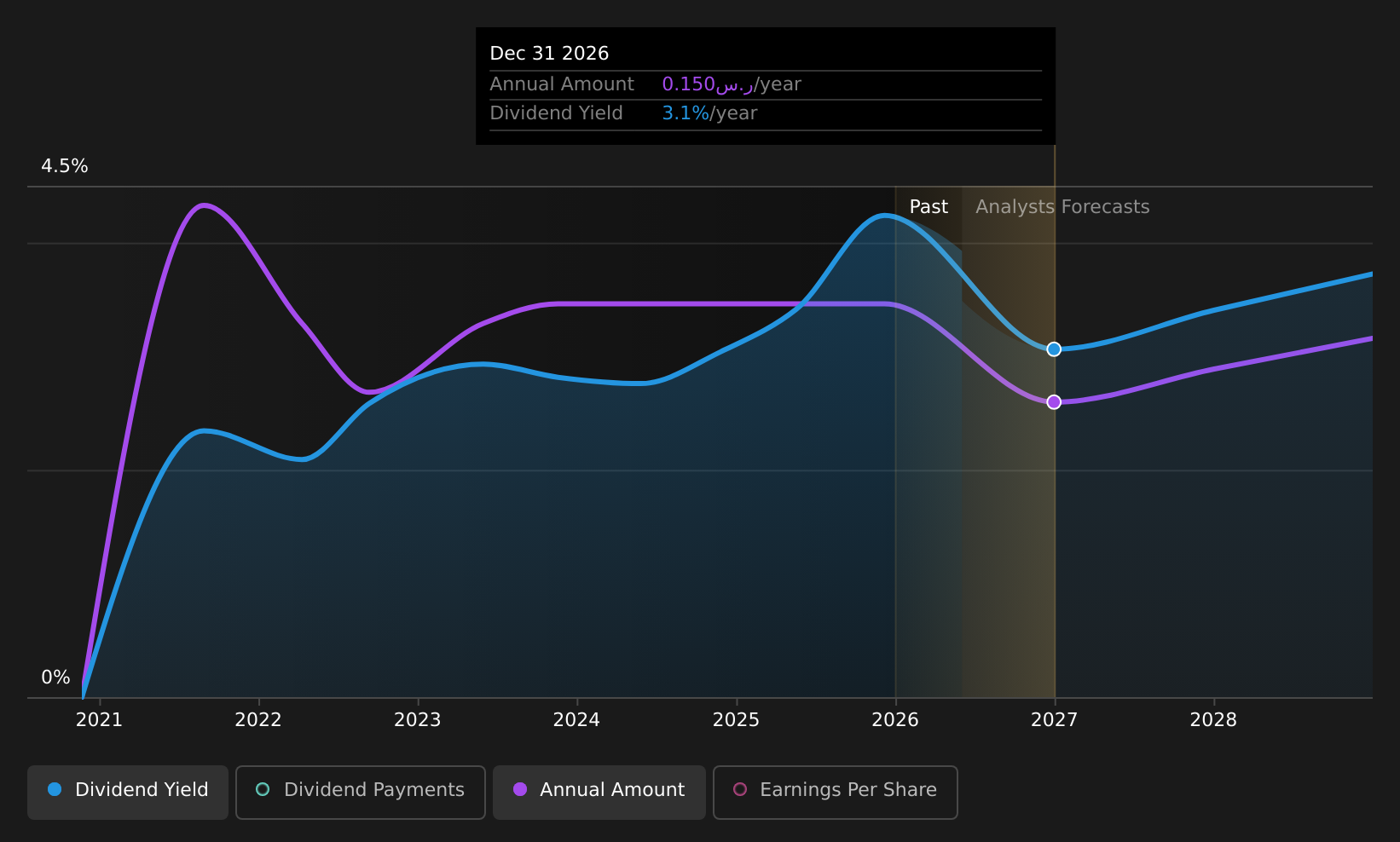
Task: Click the Dividend Yield tooltip row label
Action: point(556,113)
